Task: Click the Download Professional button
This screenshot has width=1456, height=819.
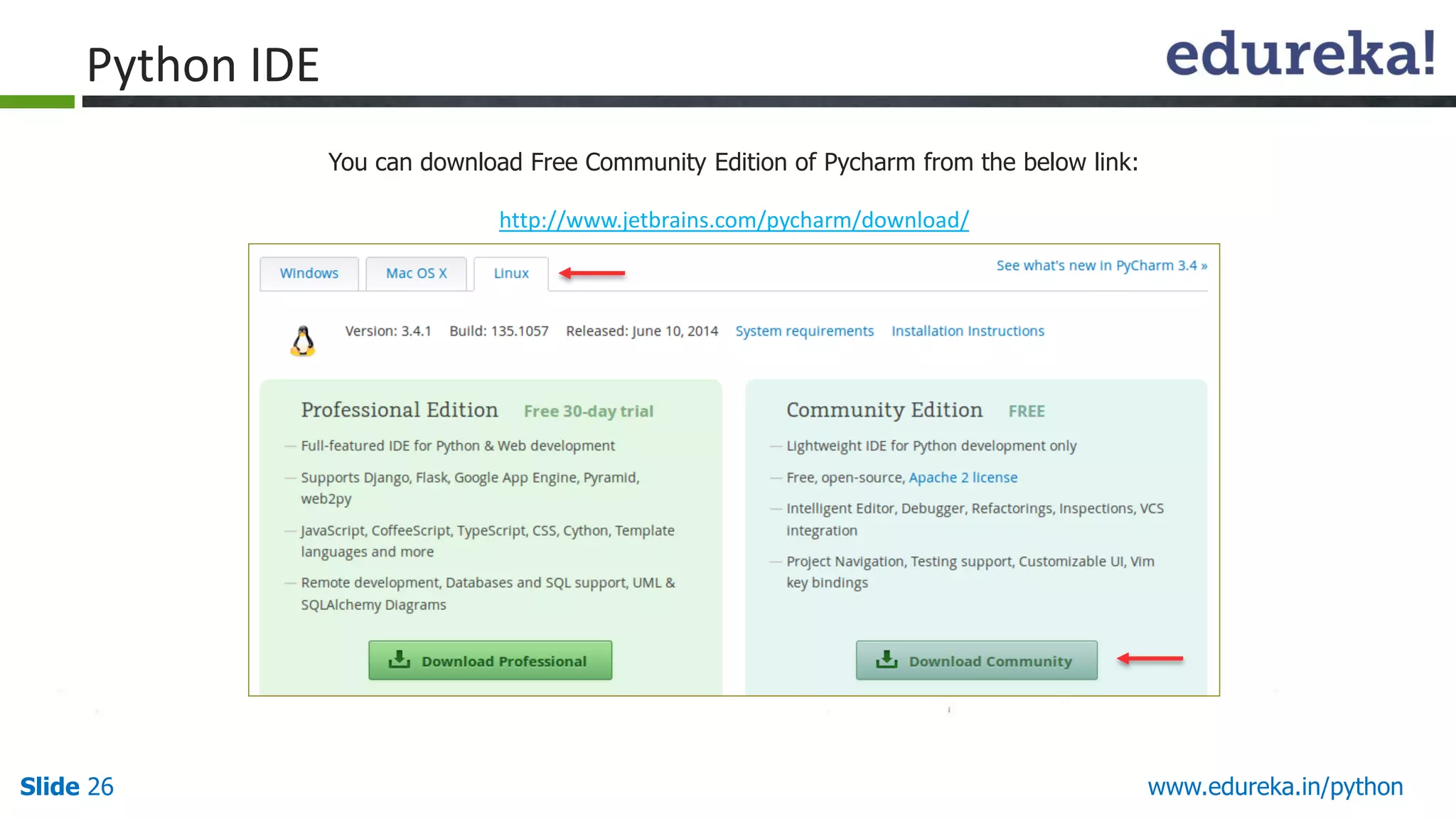Action: [x=490, y=660]
